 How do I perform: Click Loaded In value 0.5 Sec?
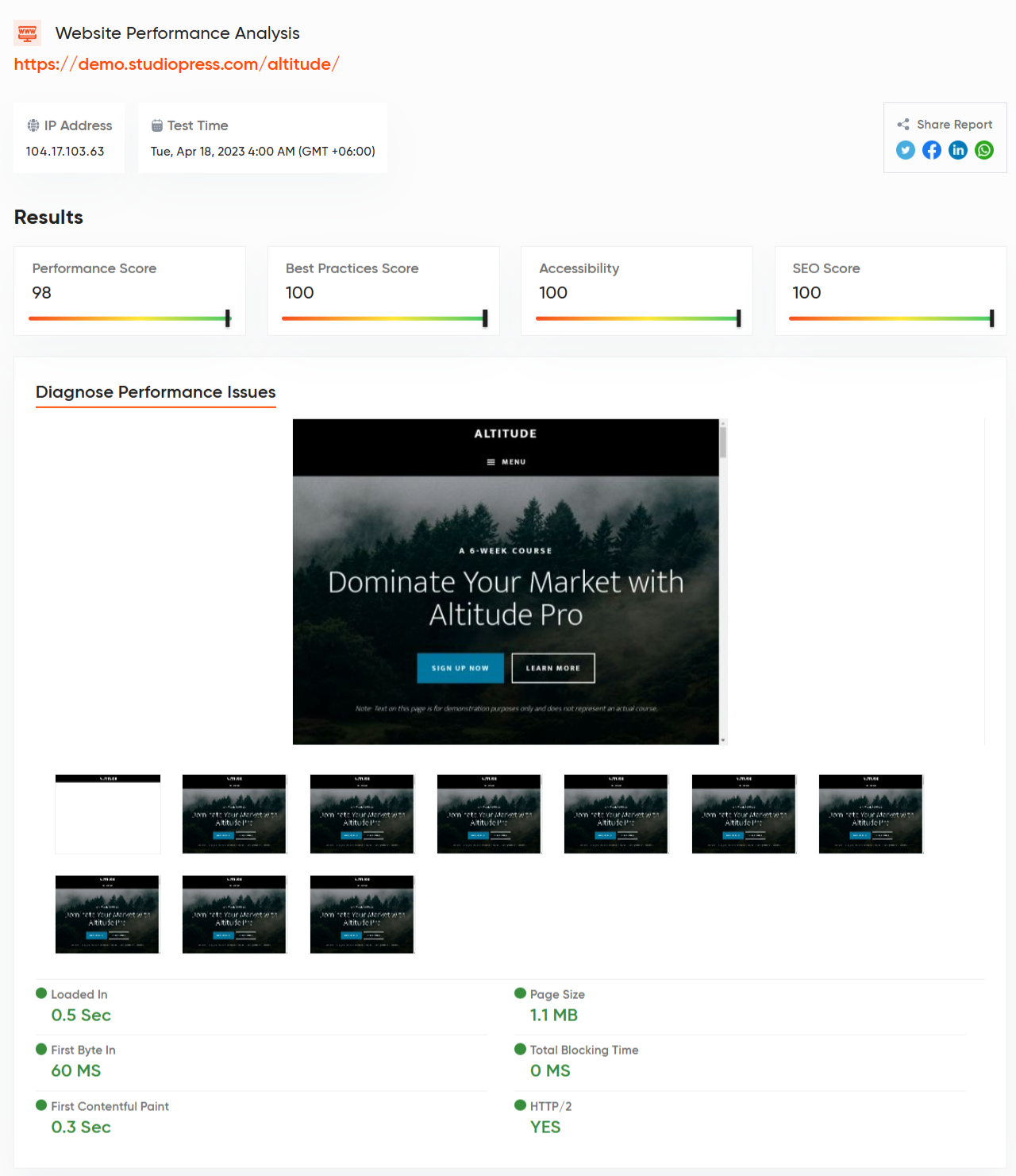coord(81,1016)
